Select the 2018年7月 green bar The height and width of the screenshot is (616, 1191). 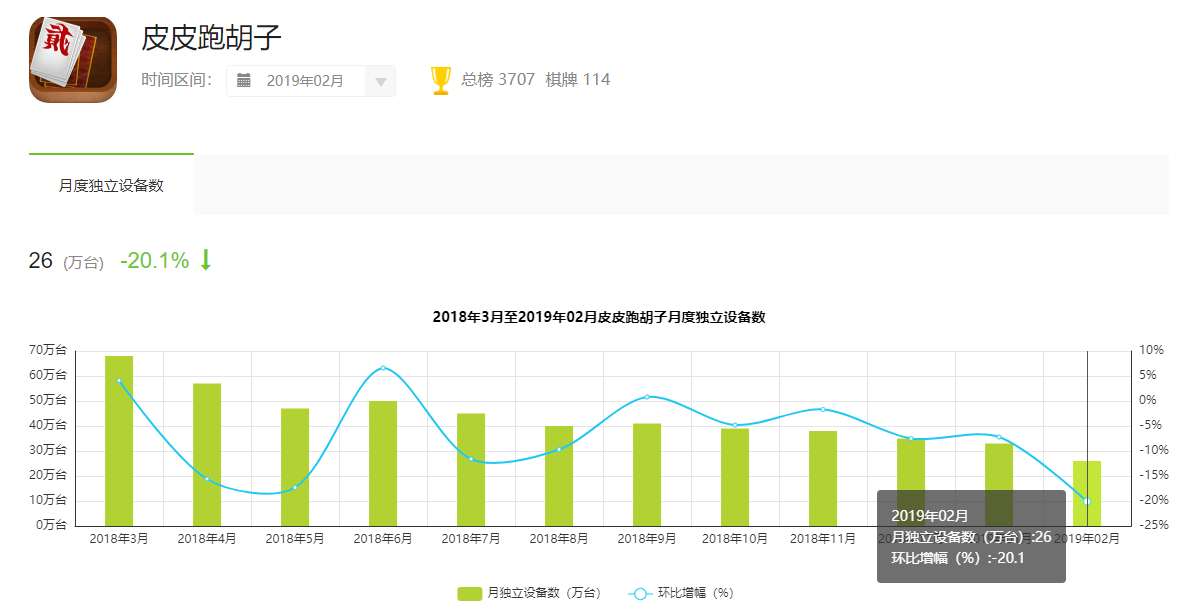[x=471, y=469]
